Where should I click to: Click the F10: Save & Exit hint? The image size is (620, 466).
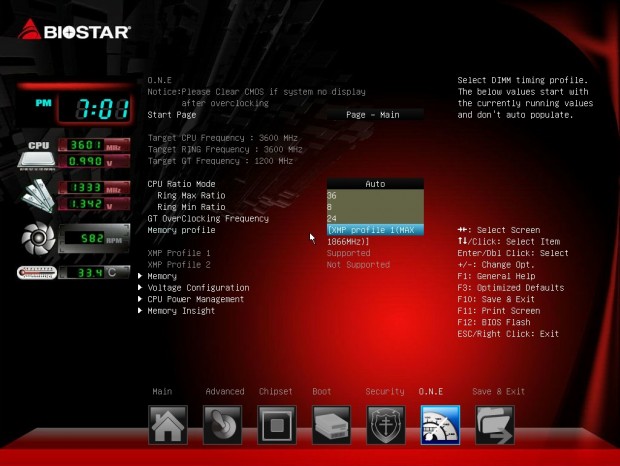(496, 299)
